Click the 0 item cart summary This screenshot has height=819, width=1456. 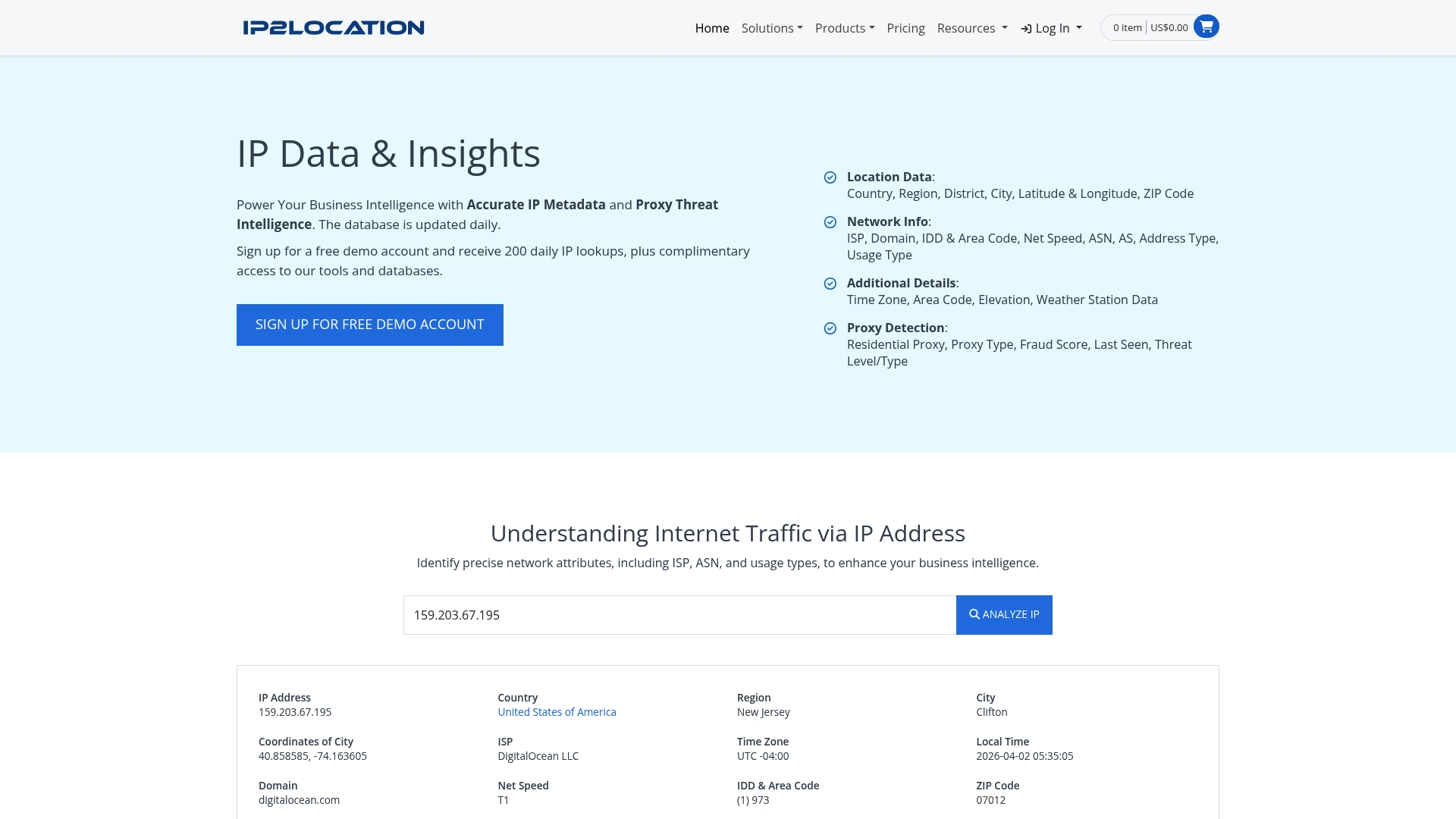1127,27
